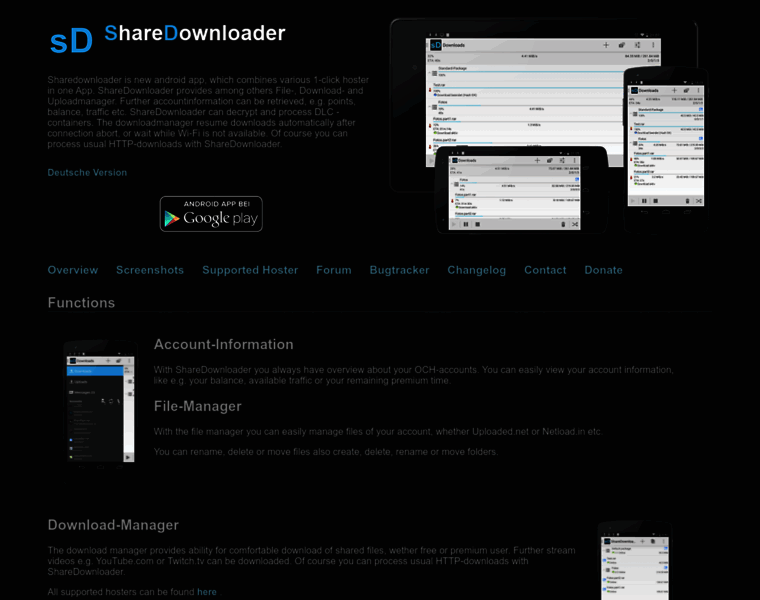Click the Account-Information phone screenshot

pyautogui.click(x=100, y=405)
